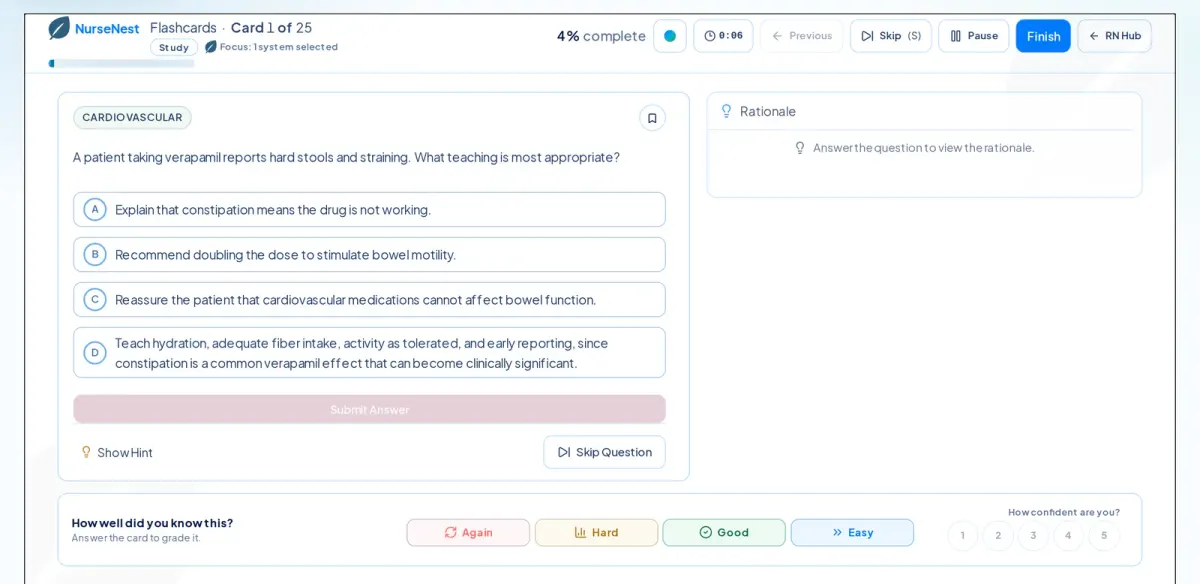Grade the card as Again
1200x584 pixels.
[468, 533]
